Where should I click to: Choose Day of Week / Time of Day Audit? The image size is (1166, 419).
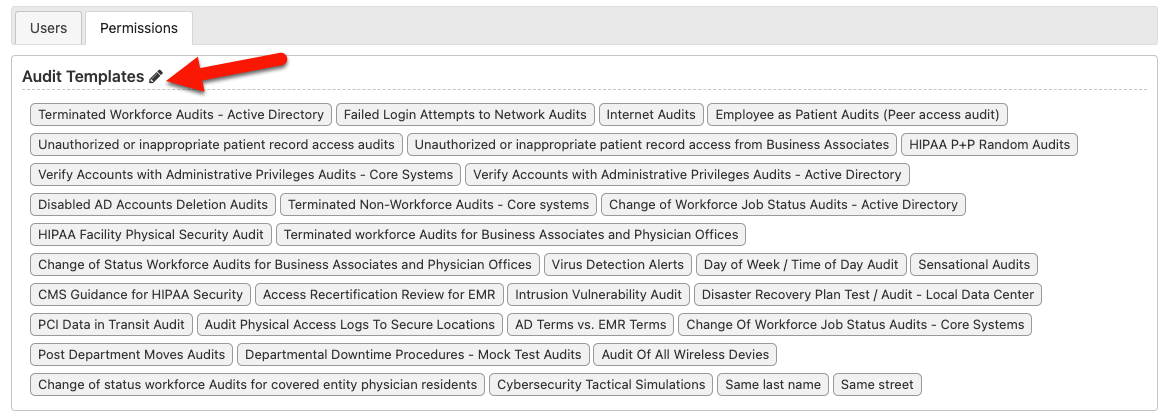click(801, 264)
